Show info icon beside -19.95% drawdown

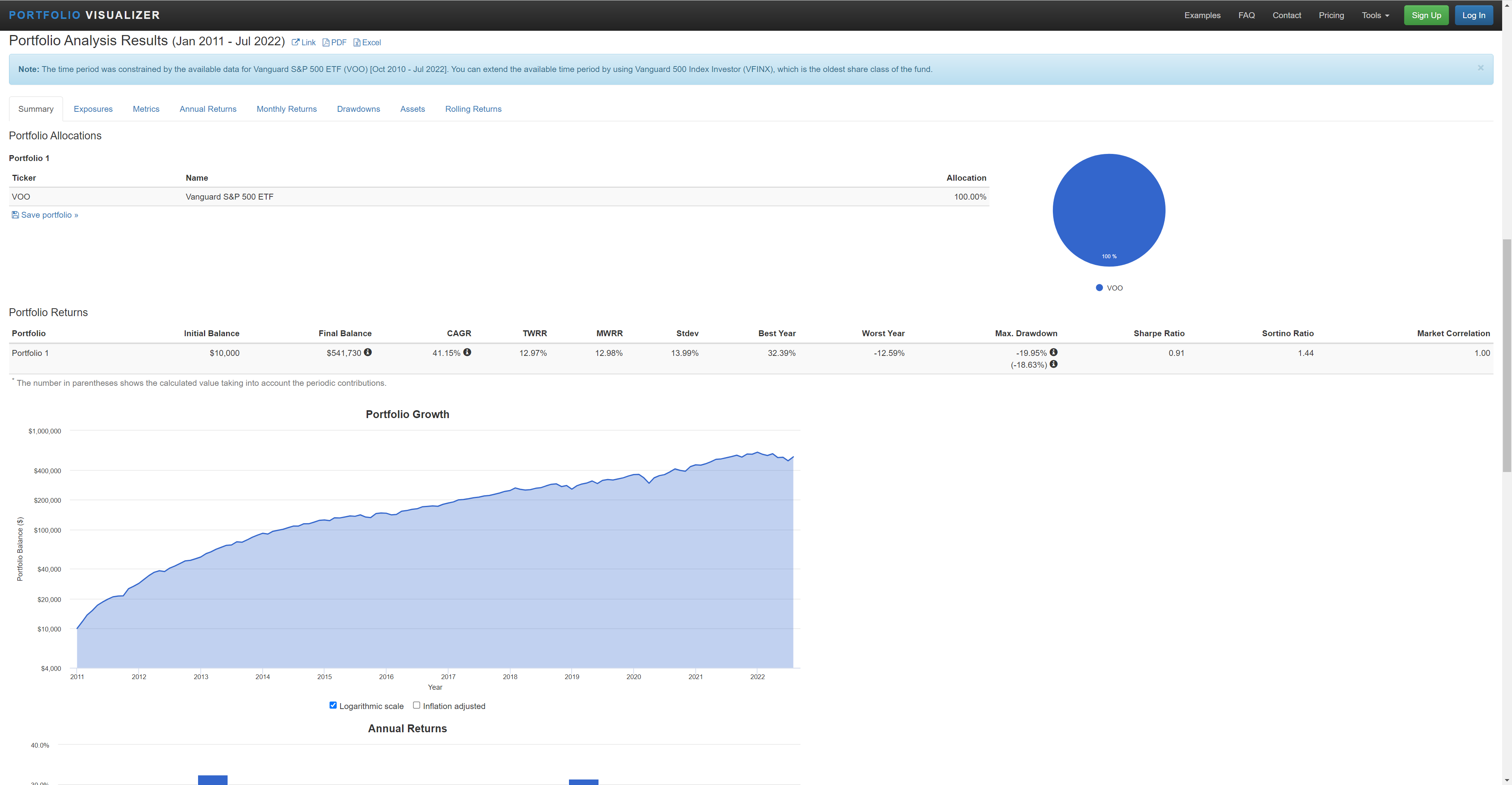tap(1054, 352)
